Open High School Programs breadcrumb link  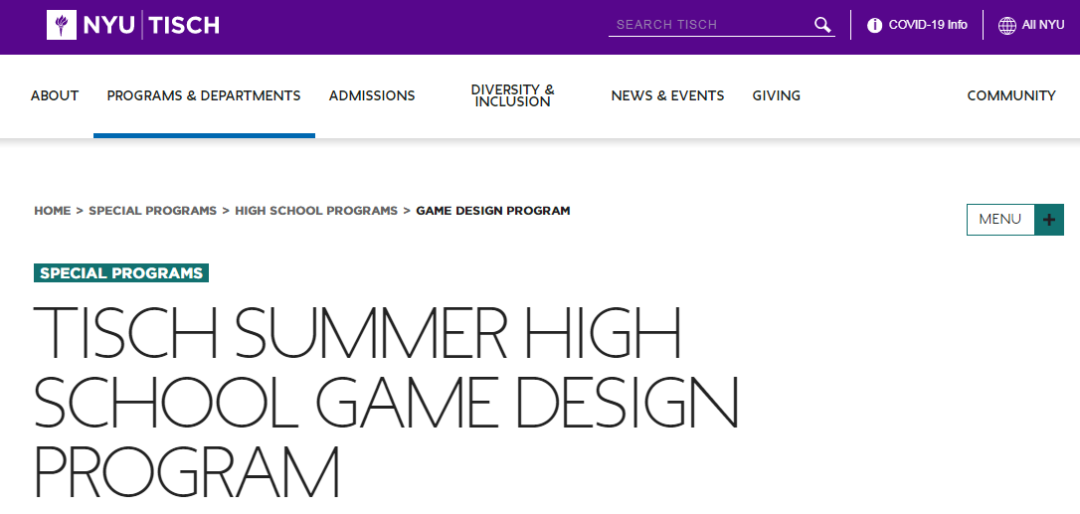[316, 211]
